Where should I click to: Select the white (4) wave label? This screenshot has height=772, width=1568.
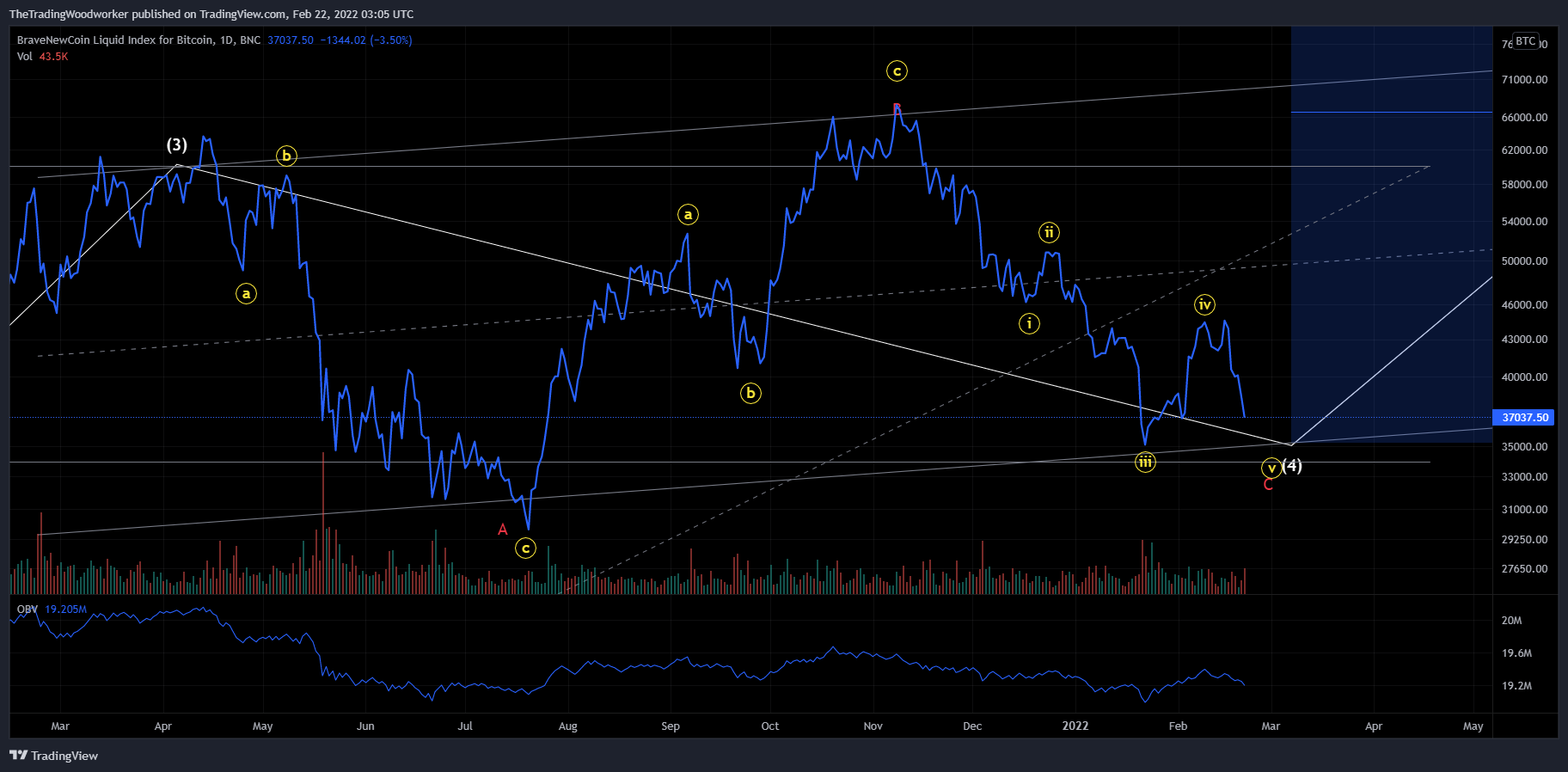[x=1292, y=465]
